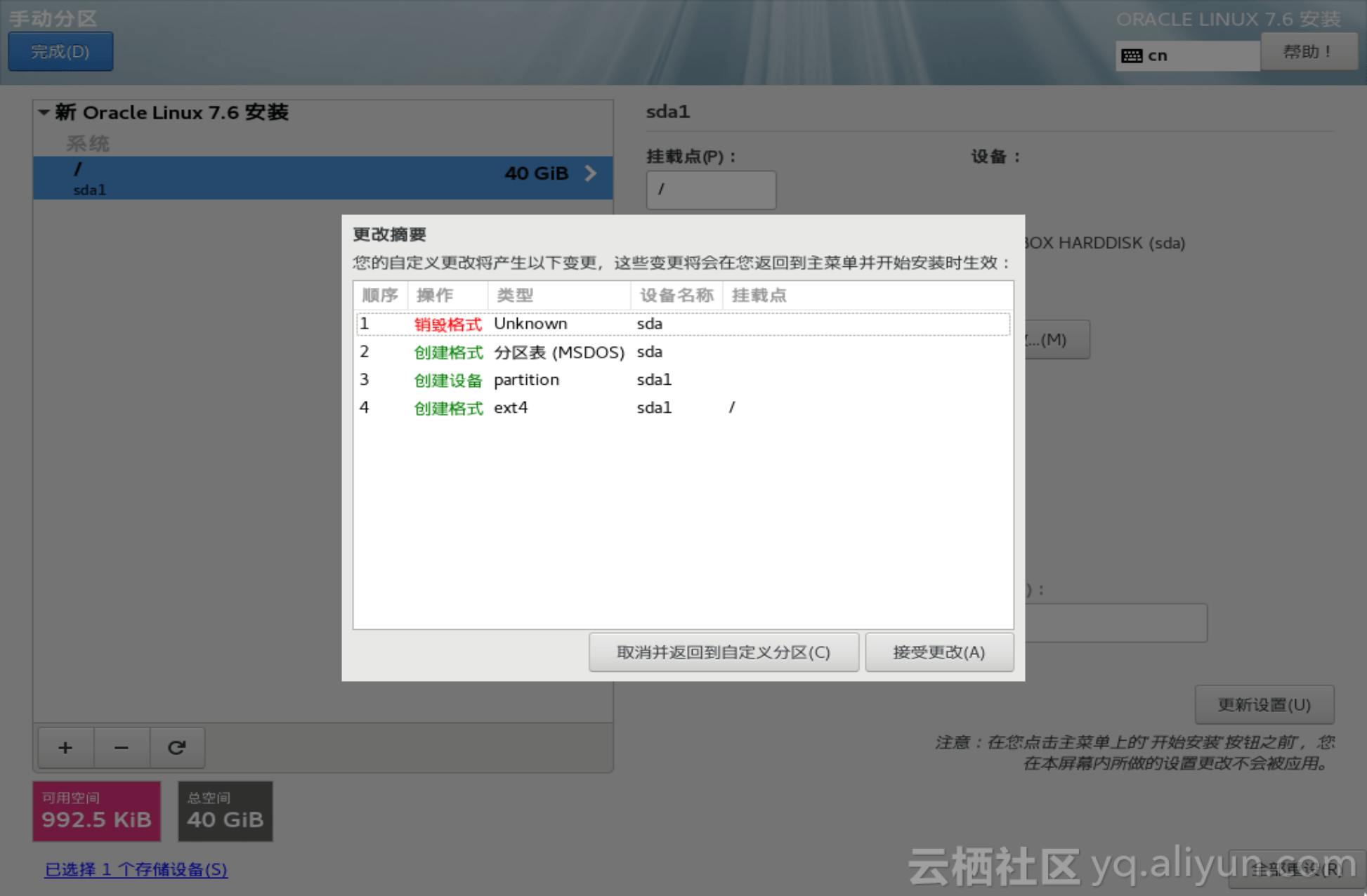Click the Done button at top left

tap(60, 52)
